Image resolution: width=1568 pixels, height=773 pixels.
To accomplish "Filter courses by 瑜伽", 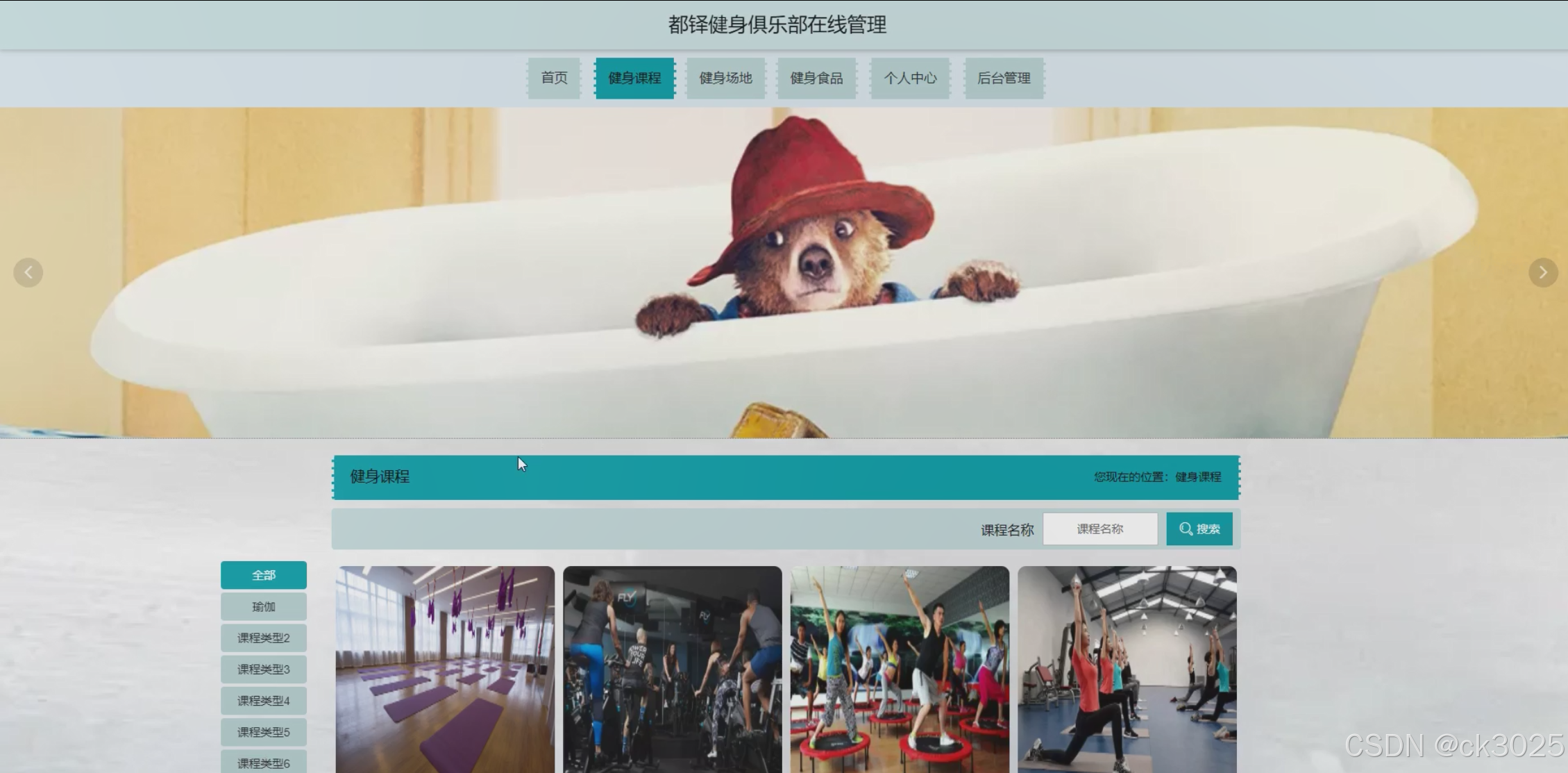I will [264, 606].
